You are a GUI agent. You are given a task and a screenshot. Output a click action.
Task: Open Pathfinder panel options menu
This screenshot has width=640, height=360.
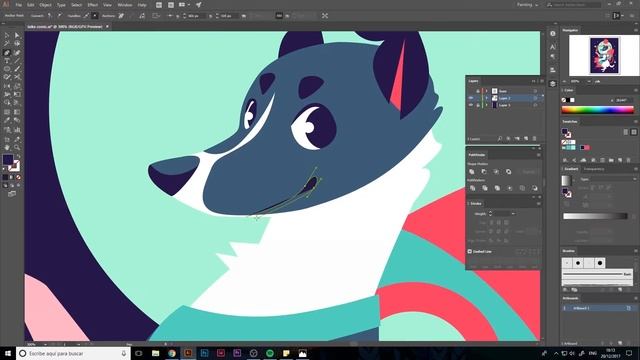(539, 155)
